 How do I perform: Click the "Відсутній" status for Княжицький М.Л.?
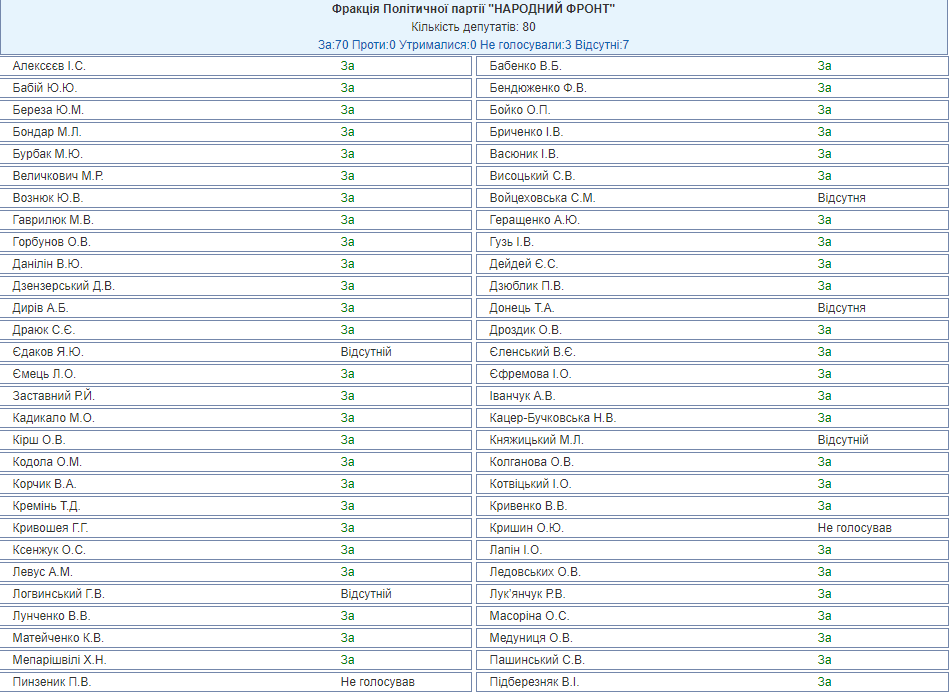click(x=843, y=440)
